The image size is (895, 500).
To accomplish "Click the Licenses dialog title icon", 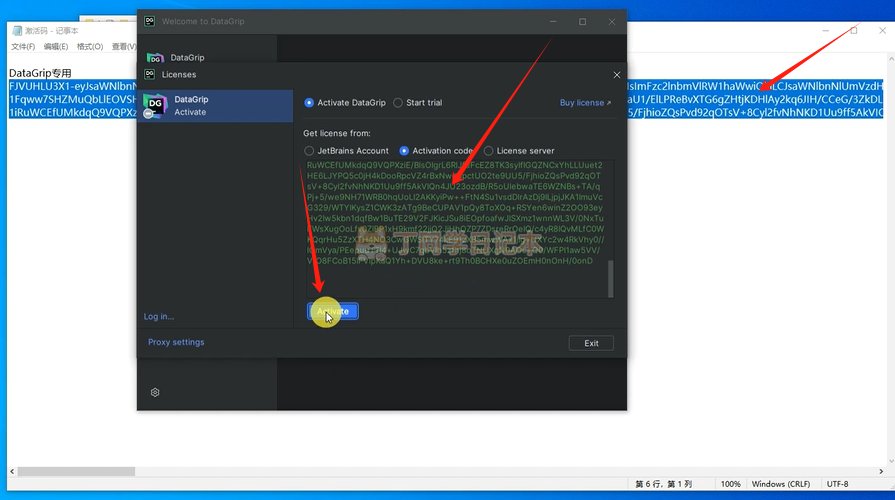I will click(x=150, y=74).
